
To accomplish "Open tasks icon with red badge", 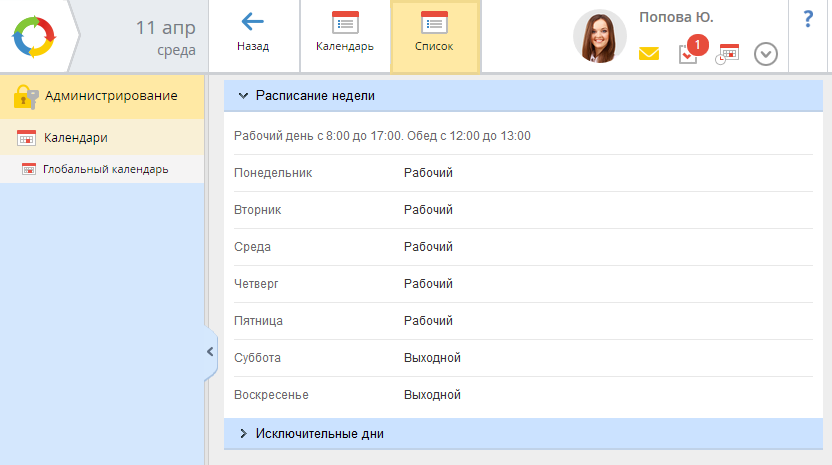I will tap(689, 53).
